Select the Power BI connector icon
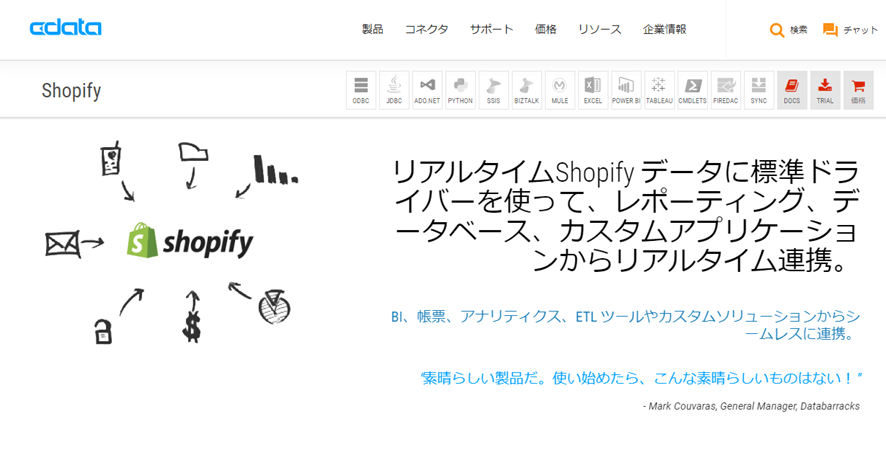Screen dimensions: 886x458 [x=626, y=90]
